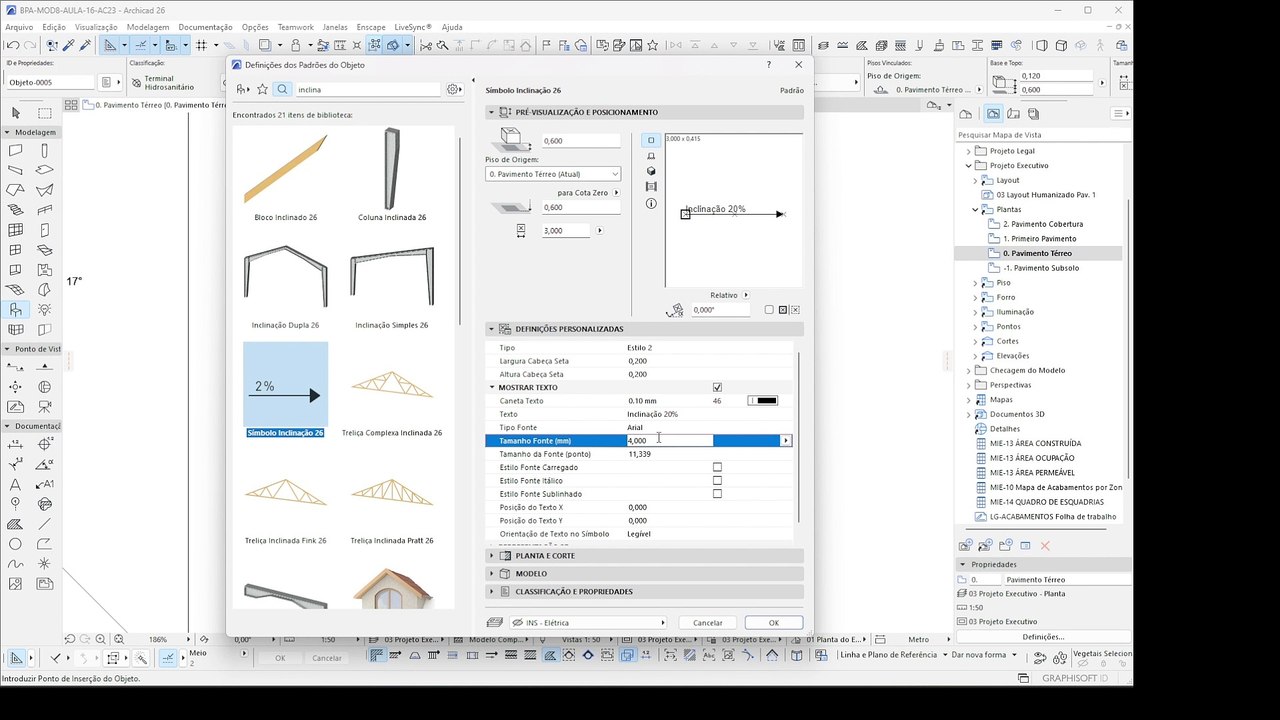Select the Arrow tool in toolbox
The image size is (1280, 720).
(15, 113)
